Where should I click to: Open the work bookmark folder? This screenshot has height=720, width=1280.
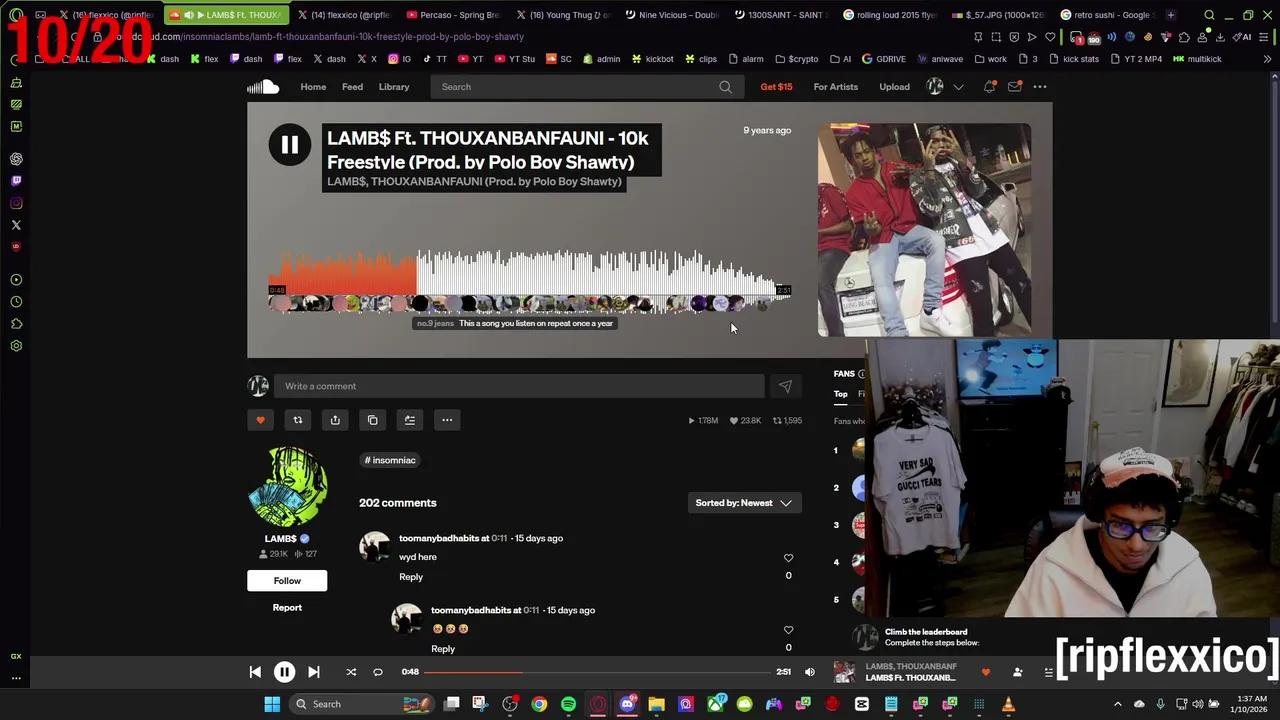point(990,59)
